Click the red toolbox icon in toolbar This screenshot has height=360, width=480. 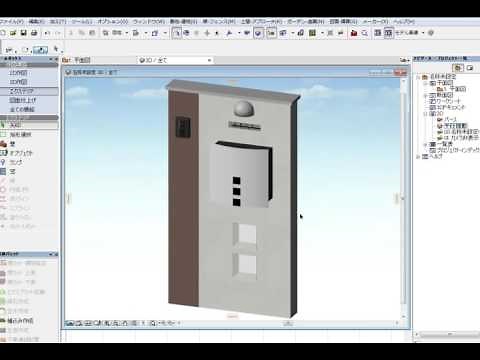[x=354, y=33]
